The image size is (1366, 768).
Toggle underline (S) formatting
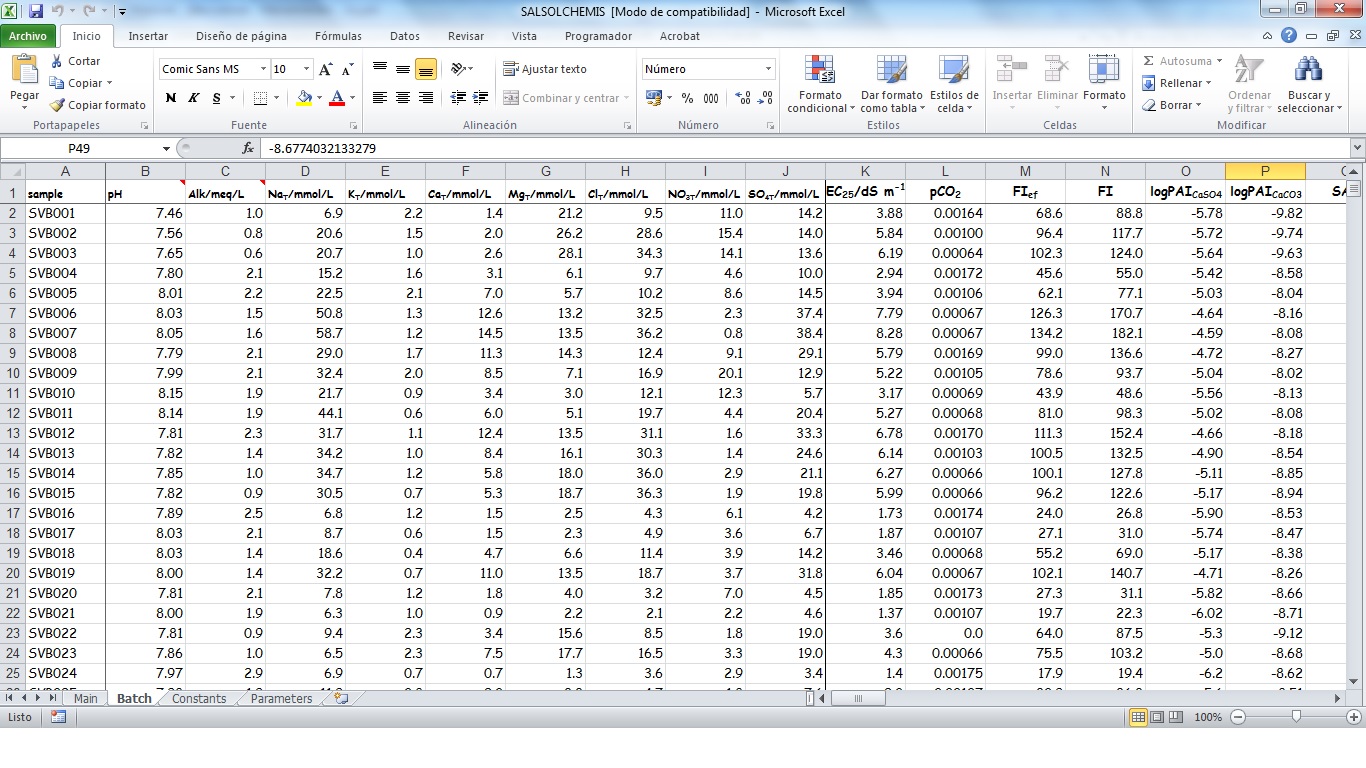click(216, 98)
